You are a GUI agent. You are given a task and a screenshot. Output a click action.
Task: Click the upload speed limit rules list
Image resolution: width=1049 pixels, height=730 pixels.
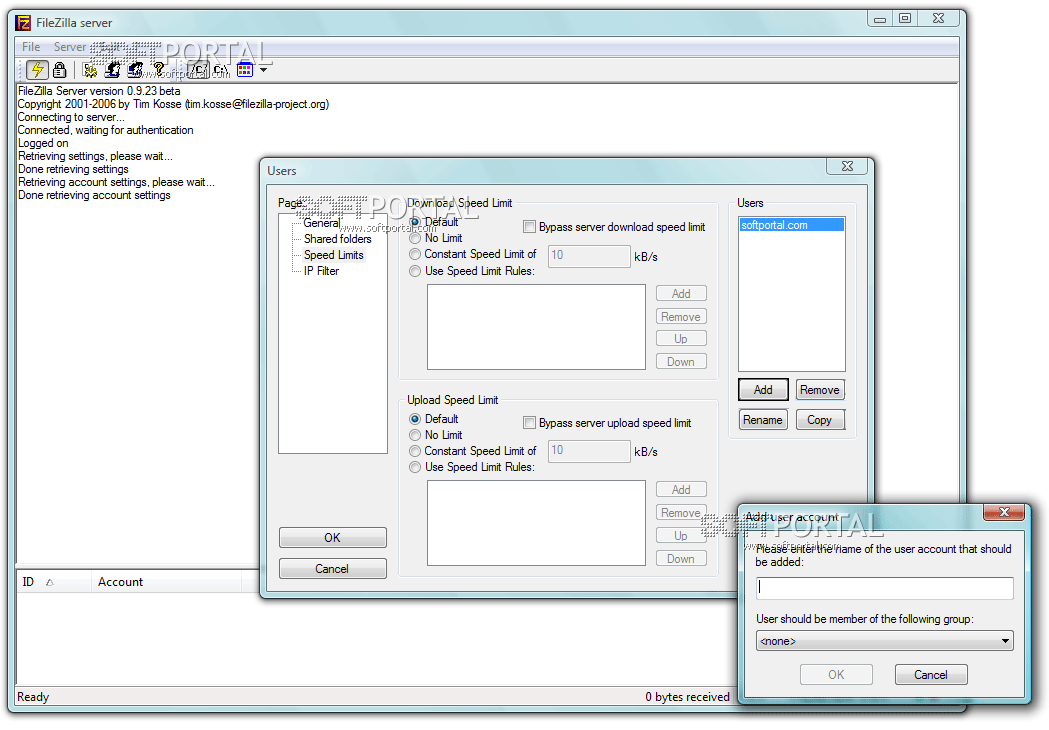click(537, 523)
